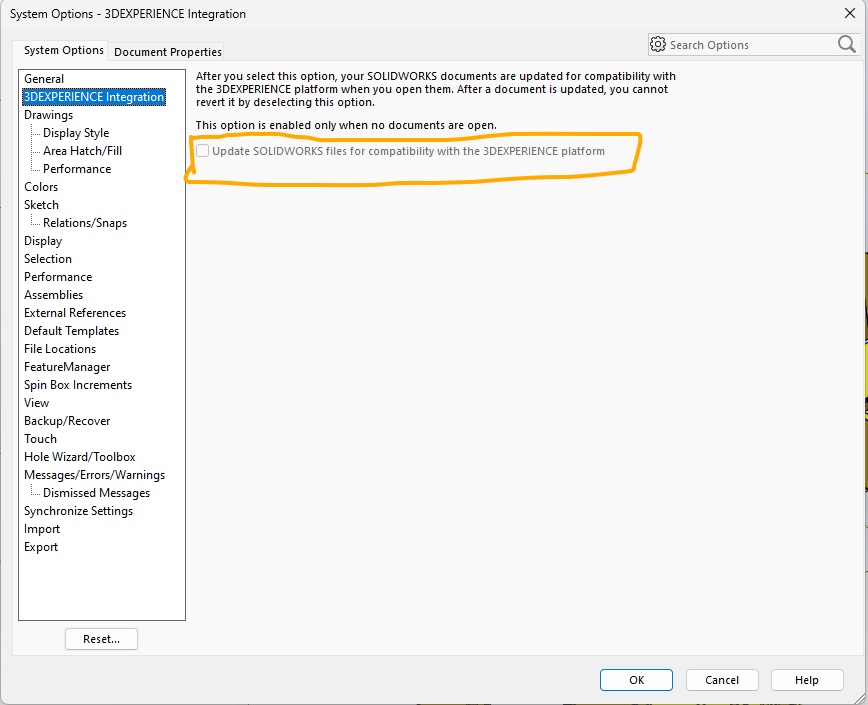The width and height of the screenshot is (868, 705).
Task: Open the Assemblies options category
Action: point(53,294)
